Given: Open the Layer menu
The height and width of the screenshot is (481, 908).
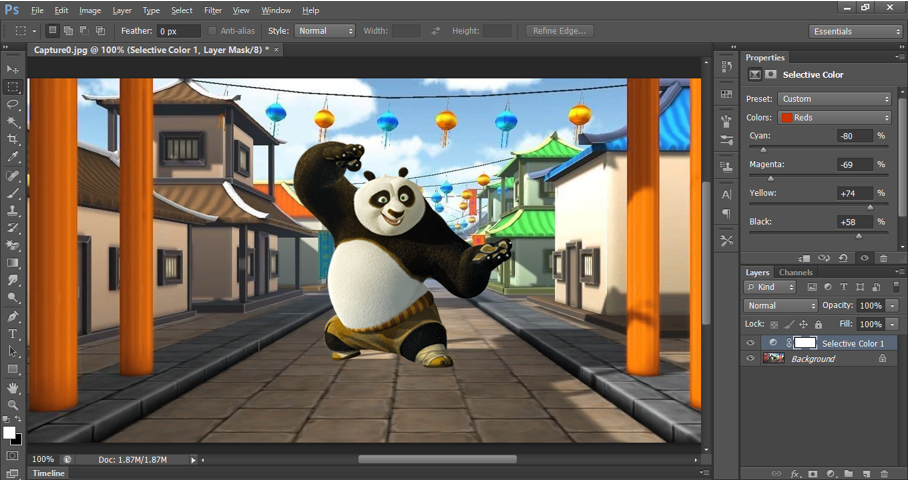Looking at the screenshot, I should click(x=122, y=10).
